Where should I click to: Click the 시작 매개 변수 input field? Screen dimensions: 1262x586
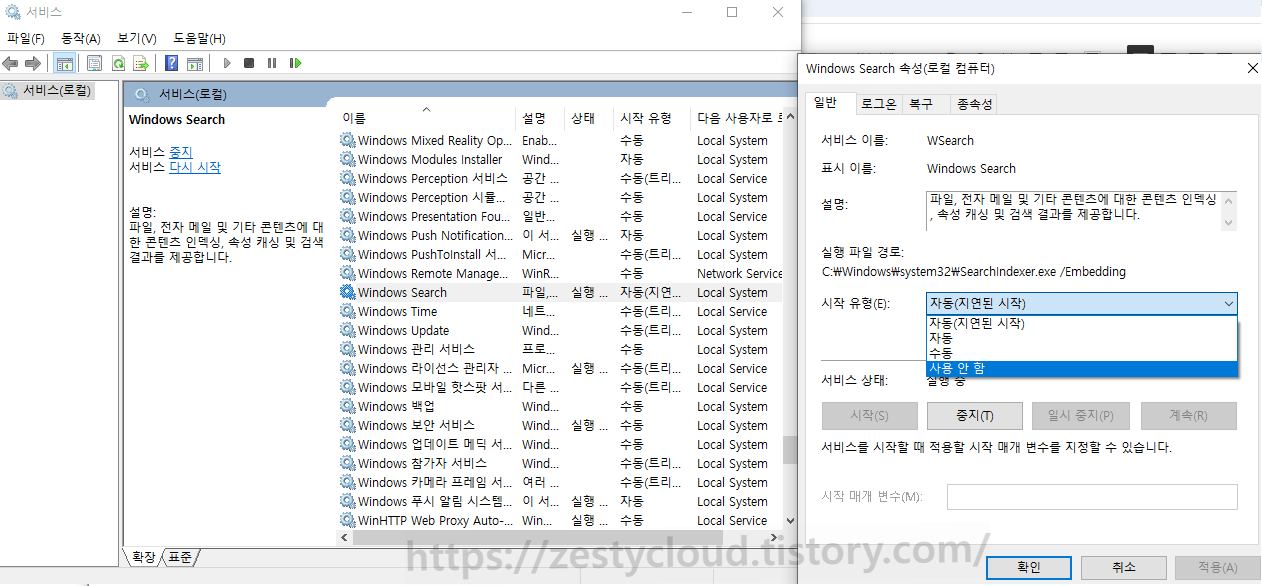tap(1092, 497)
